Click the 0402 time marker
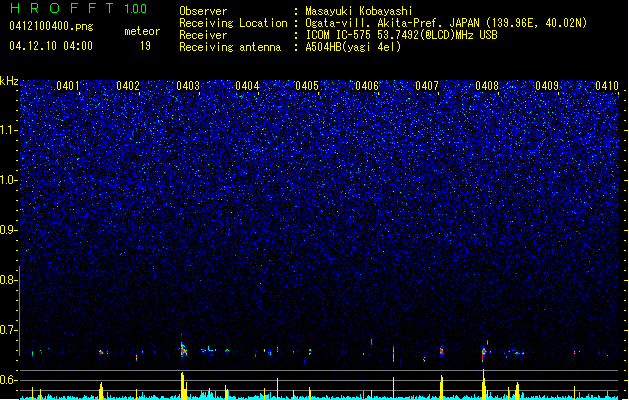 click(128, 86)
